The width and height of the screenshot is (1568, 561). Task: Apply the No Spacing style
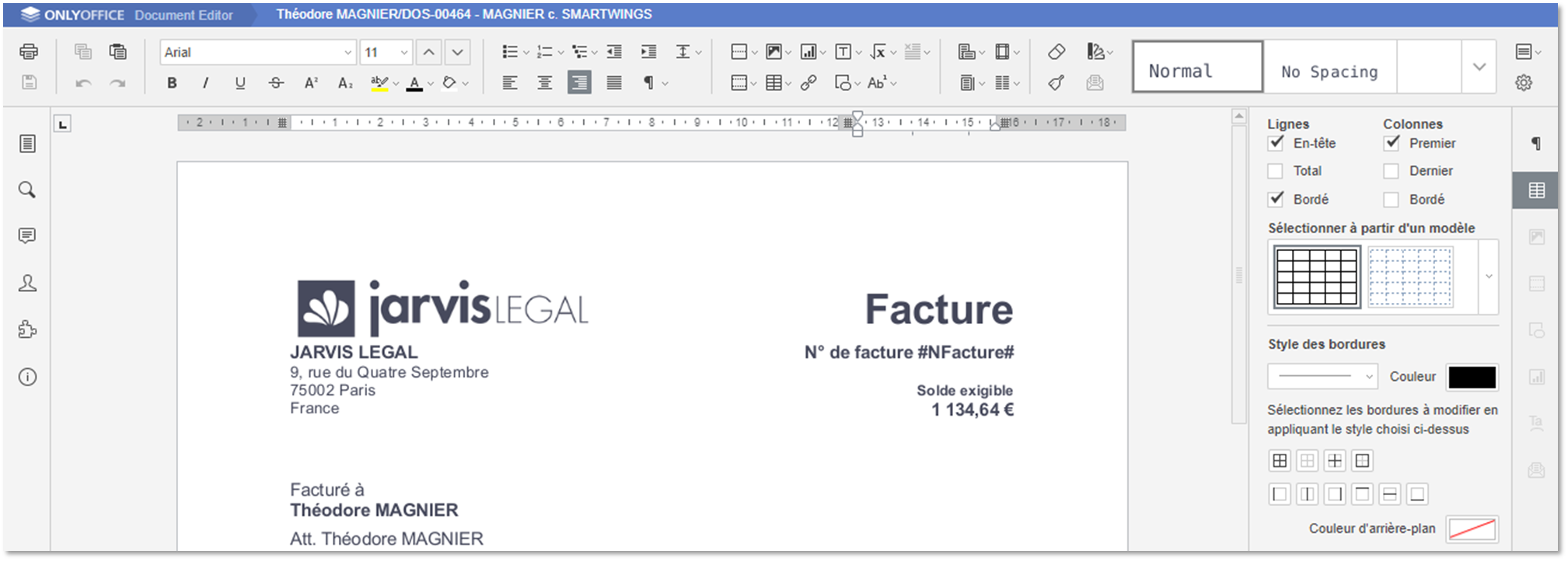coord(1329,67)
